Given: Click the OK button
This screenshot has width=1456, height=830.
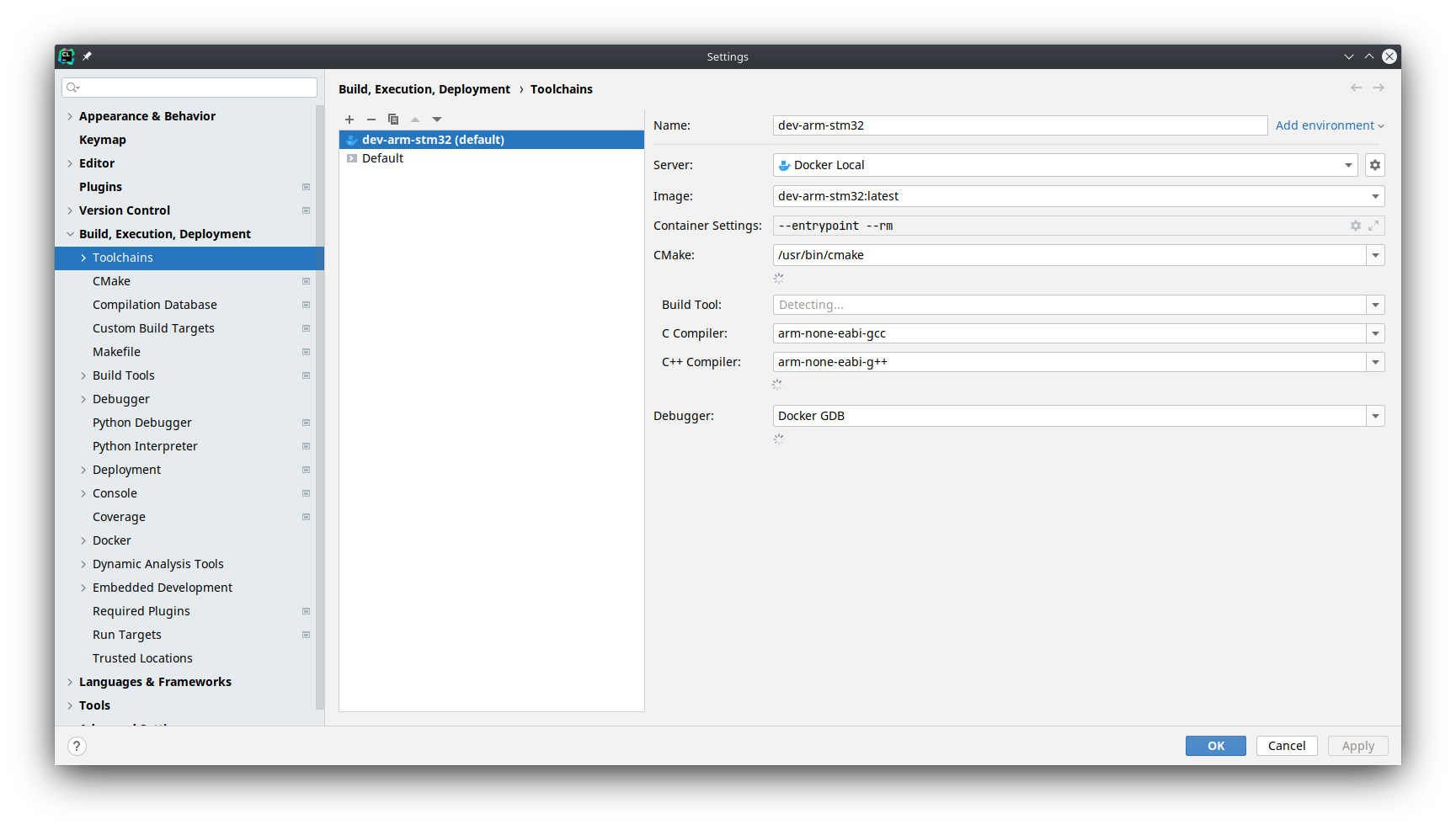Looking at the screenshot, I should click(1216, 746).
